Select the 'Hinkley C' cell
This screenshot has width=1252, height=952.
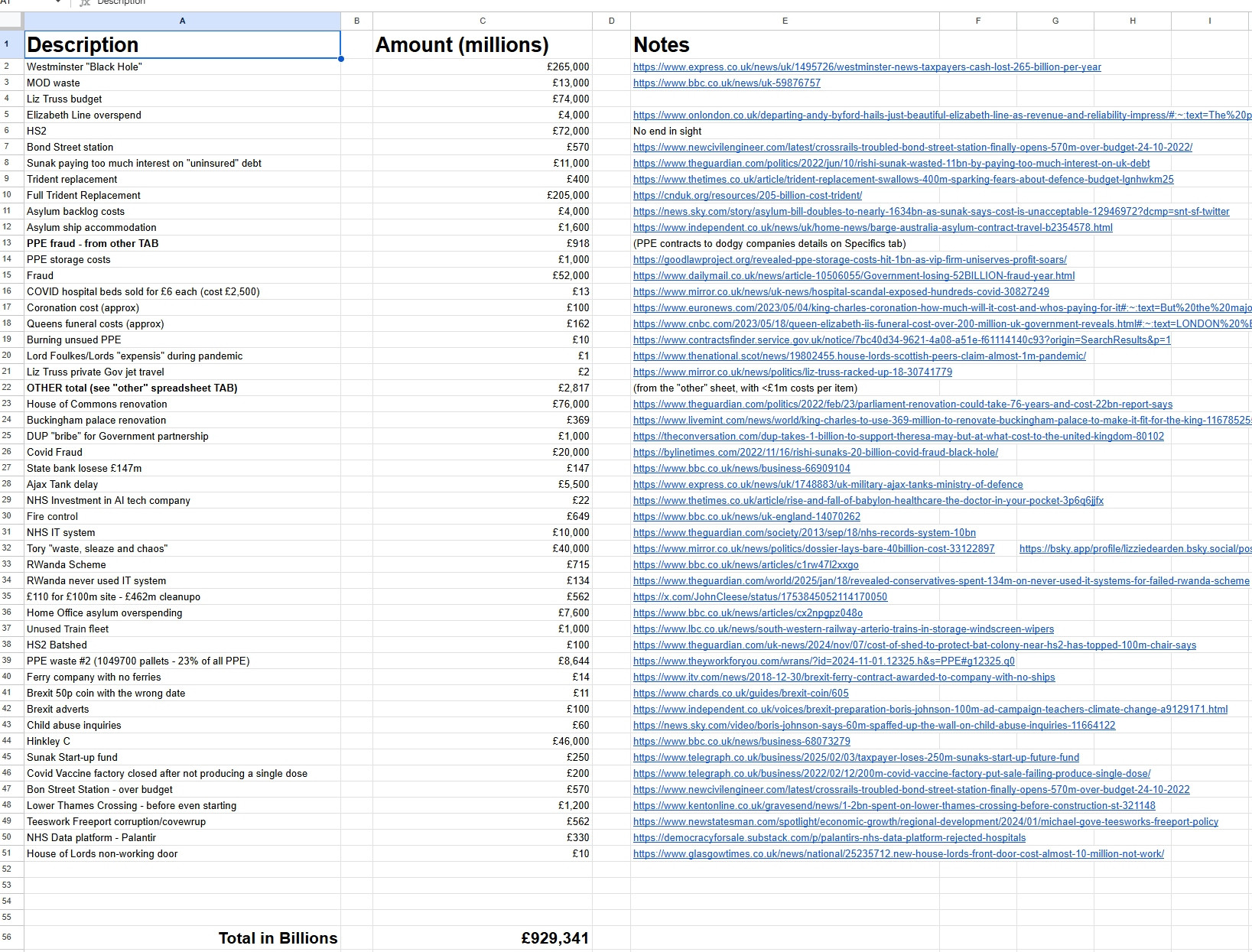182,742
